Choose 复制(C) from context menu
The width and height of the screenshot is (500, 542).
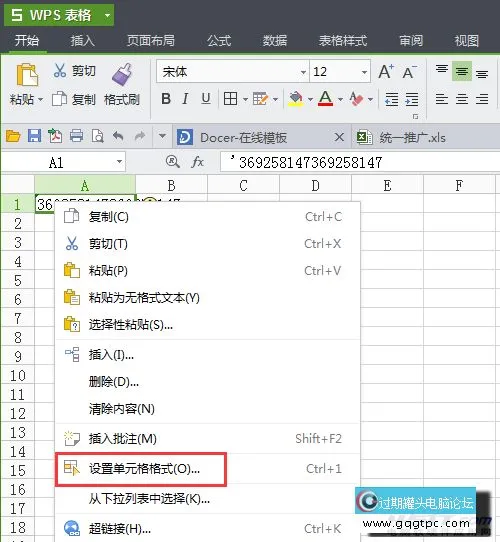click(207, 217)
